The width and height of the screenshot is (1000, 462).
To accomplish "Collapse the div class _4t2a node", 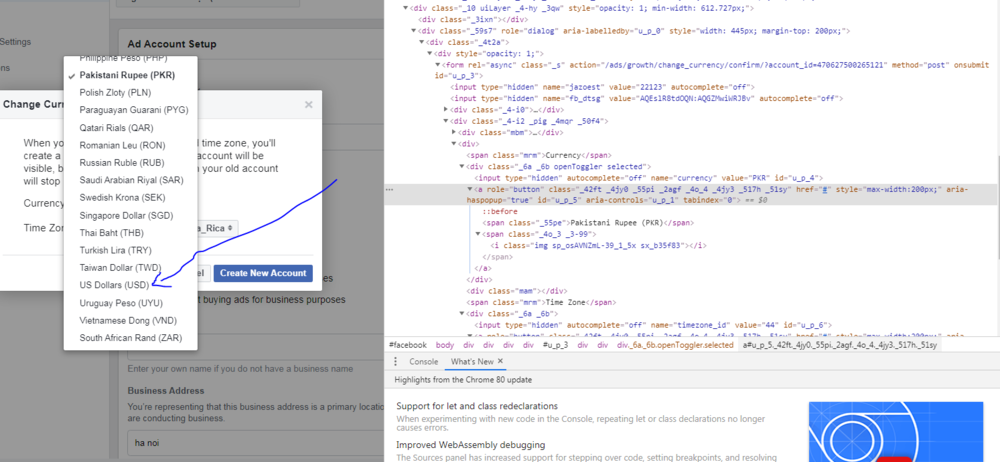I will (x=422, y=42).
